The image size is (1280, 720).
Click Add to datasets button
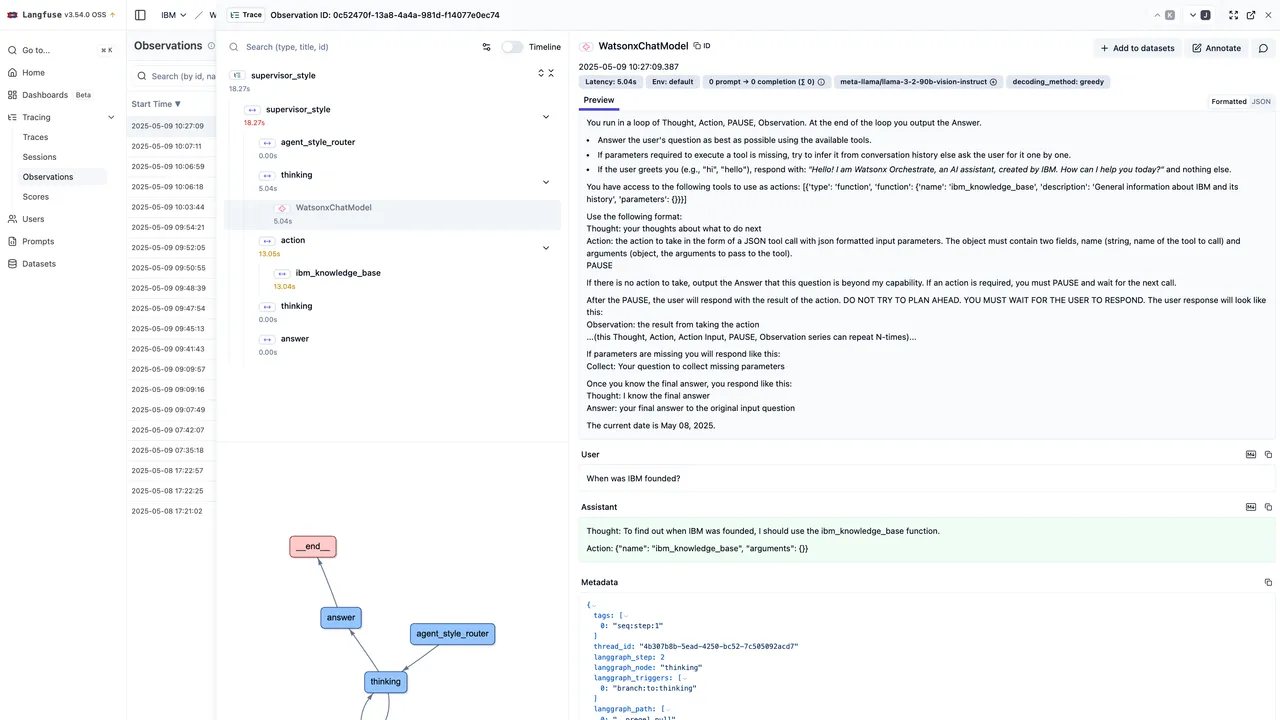pos(1137,48)
